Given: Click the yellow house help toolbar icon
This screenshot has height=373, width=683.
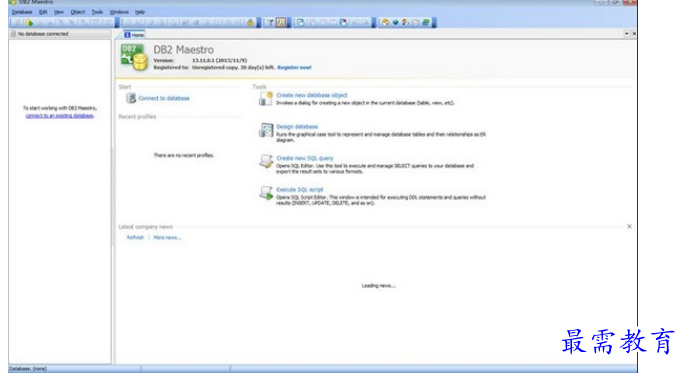Looking at the screenshot, I should 385,22.
